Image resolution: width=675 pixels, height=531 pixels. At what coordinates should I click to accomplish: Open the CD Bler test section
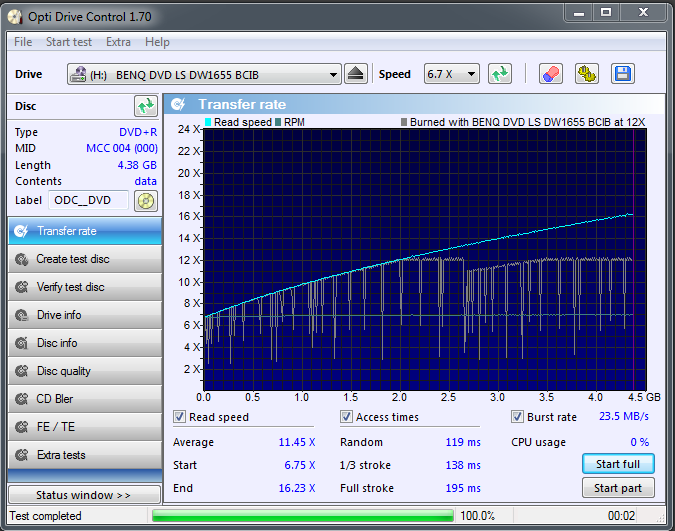[85, 399]
